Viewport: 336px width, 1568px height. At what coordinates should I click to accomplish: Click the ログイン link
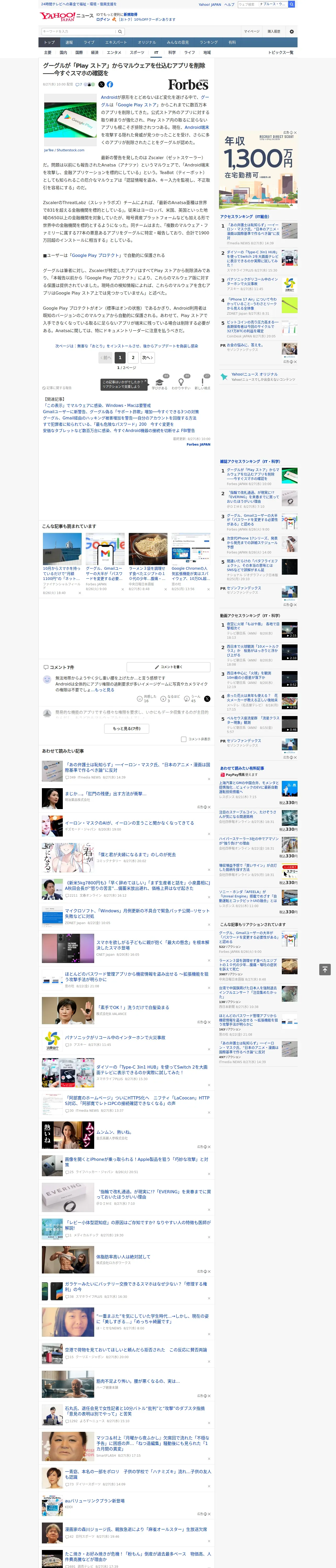[x=103, y=20]
